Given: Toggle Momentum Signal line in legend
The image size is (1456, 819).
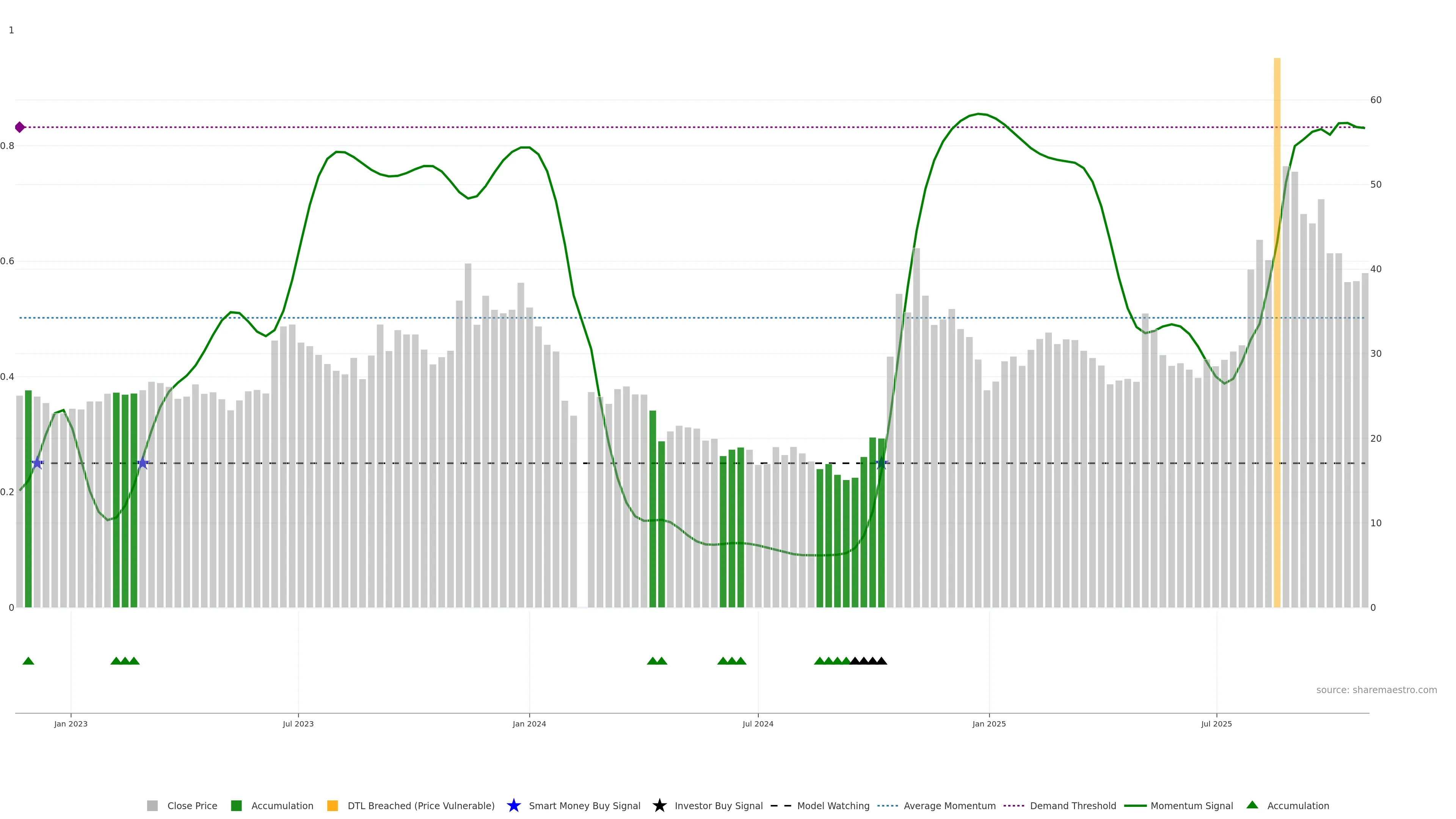Looking at the screenshot, I should pos(1191,805).
